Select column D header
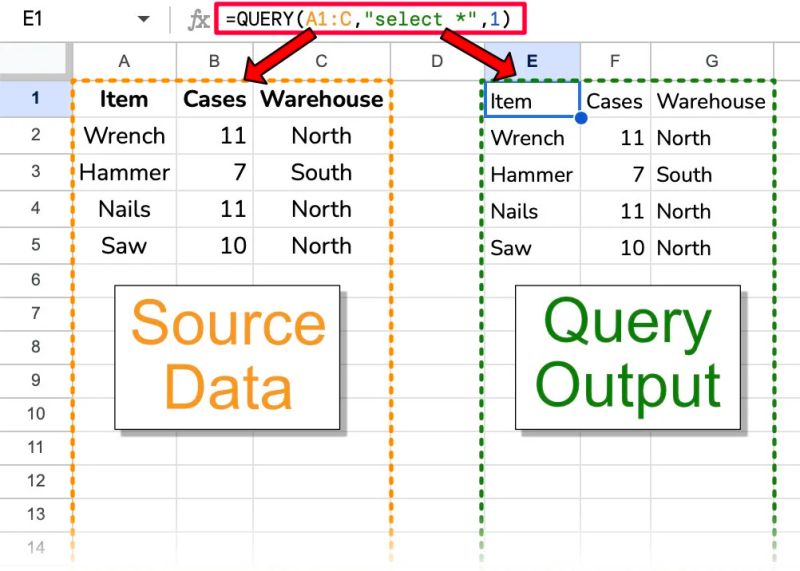 pos(437,61)
